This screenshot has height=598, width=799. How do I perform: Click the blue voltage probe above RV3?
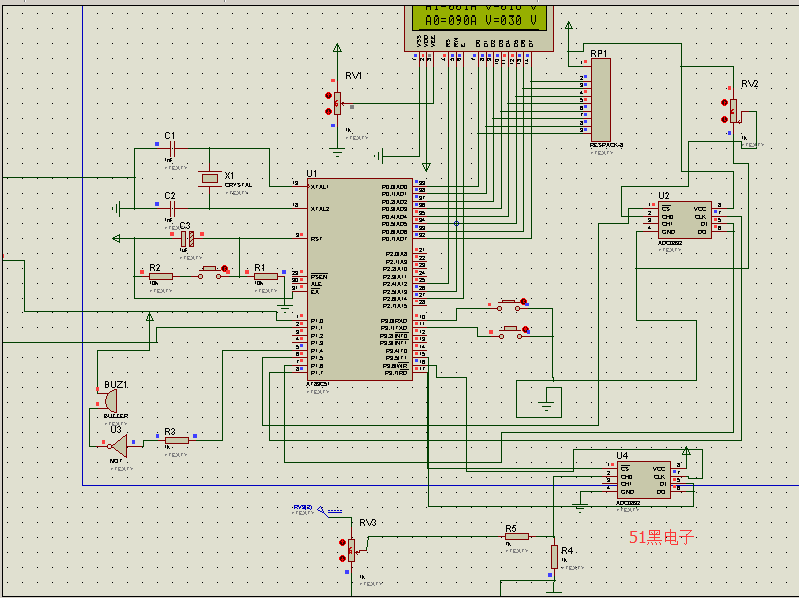tap(323, 510)
